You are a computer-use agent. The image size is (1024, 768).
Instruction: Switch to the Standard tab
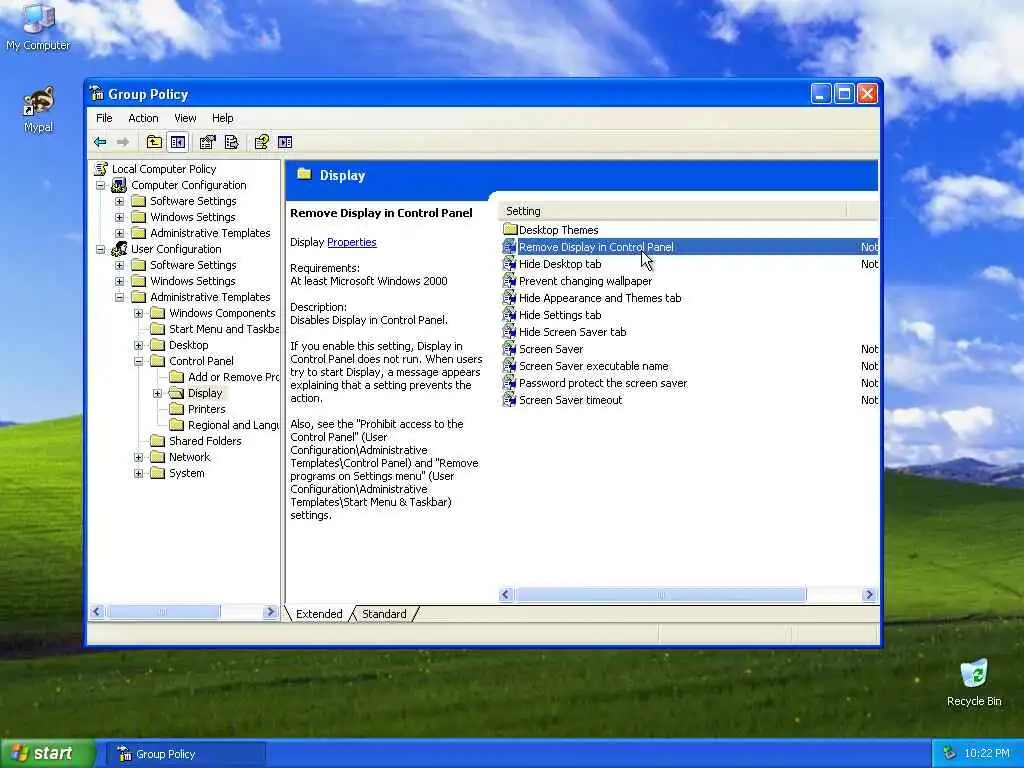384,614
